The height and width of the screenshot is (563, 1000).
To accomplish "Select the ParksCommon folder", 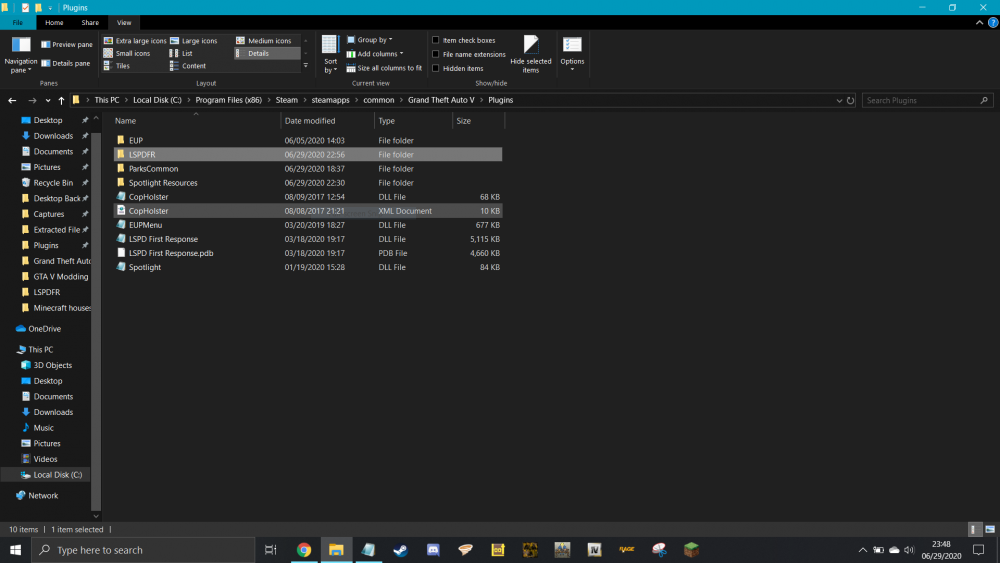I will [x=308, y=168].
